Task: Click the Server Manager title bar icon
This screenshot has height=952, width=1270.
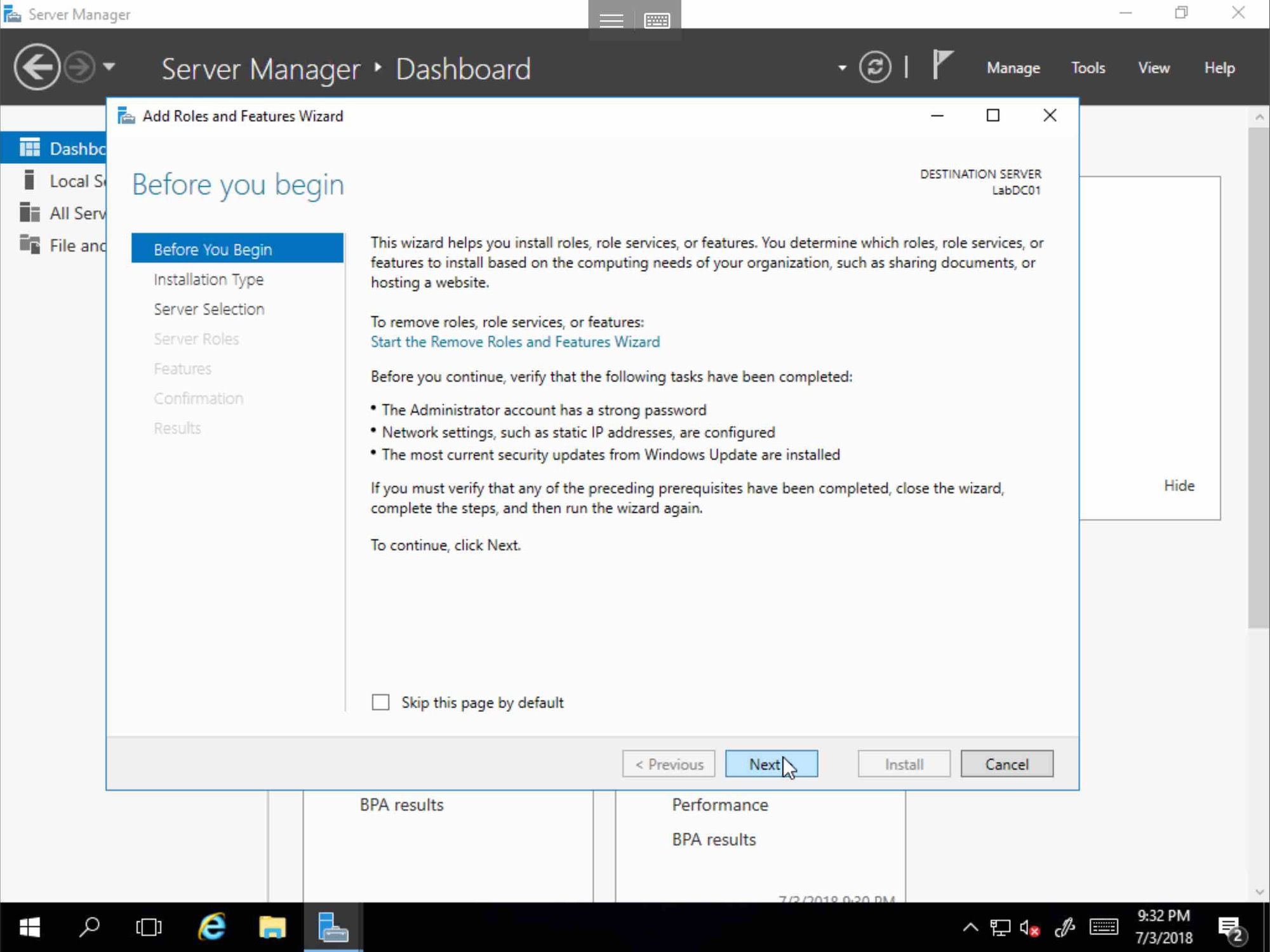Action: (12, 14)
